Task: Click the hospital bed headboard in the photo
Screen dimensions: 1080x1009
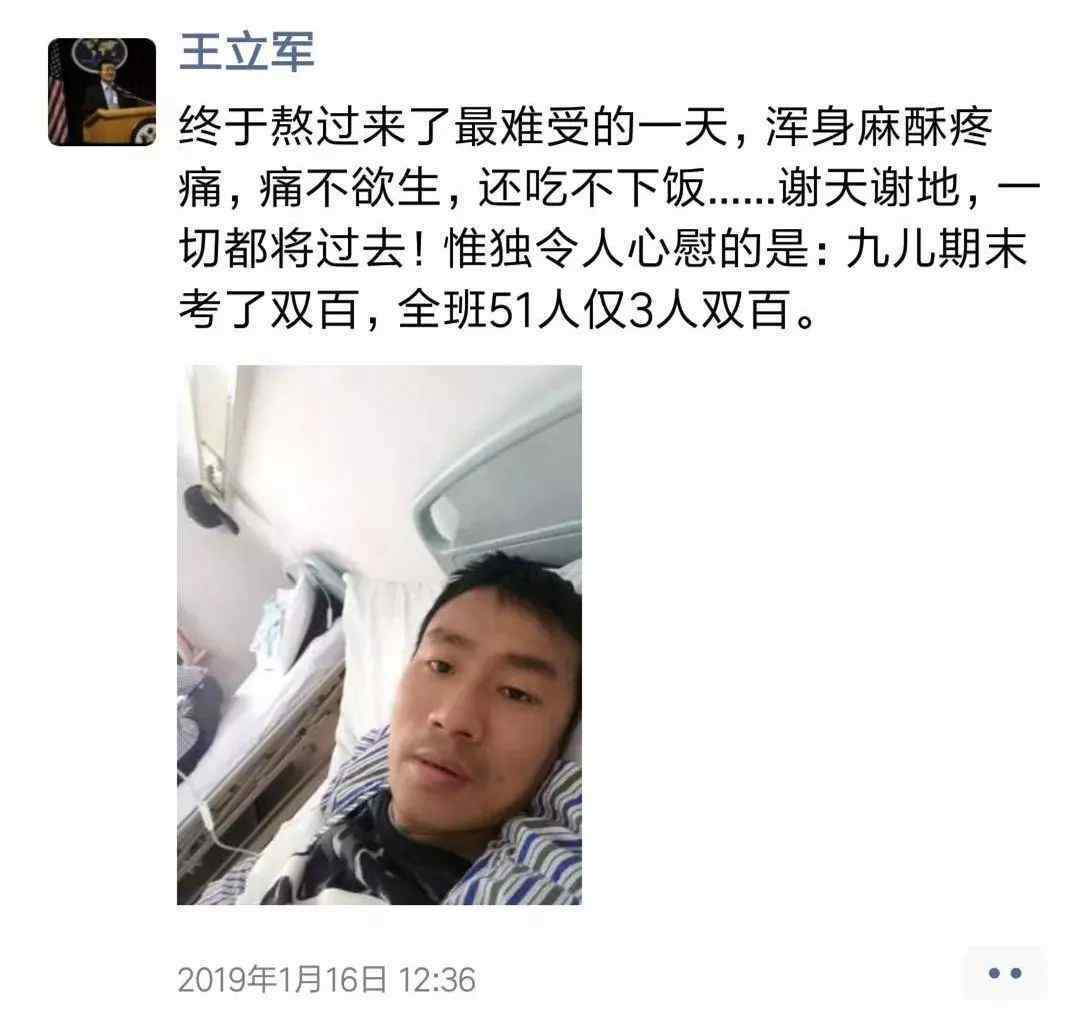Action: pyautogui.click(x=497, y=492)
